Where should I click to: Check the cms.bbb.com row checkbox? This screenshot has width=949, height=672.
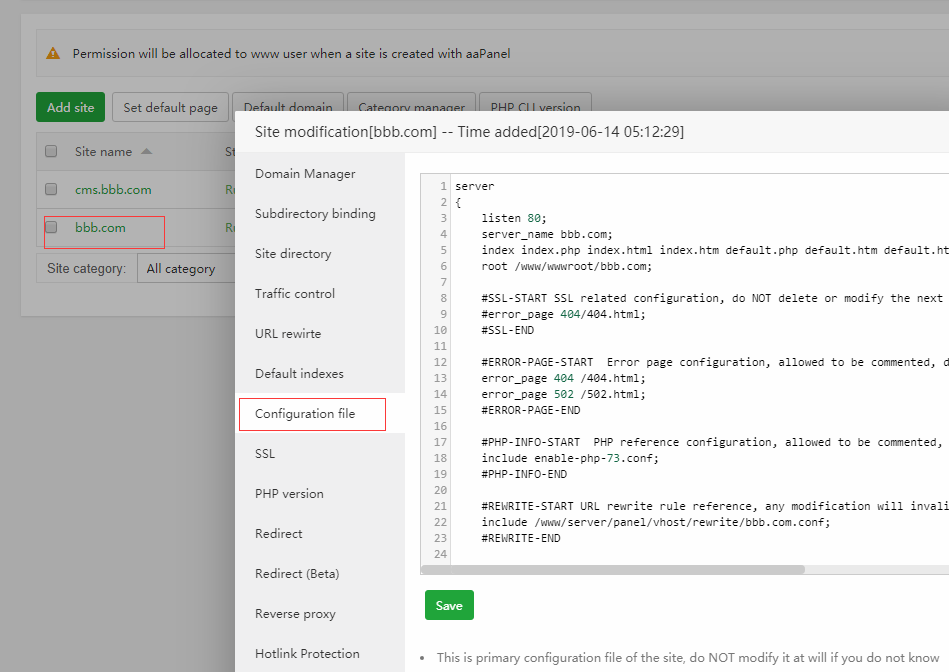tap(51, 189)
